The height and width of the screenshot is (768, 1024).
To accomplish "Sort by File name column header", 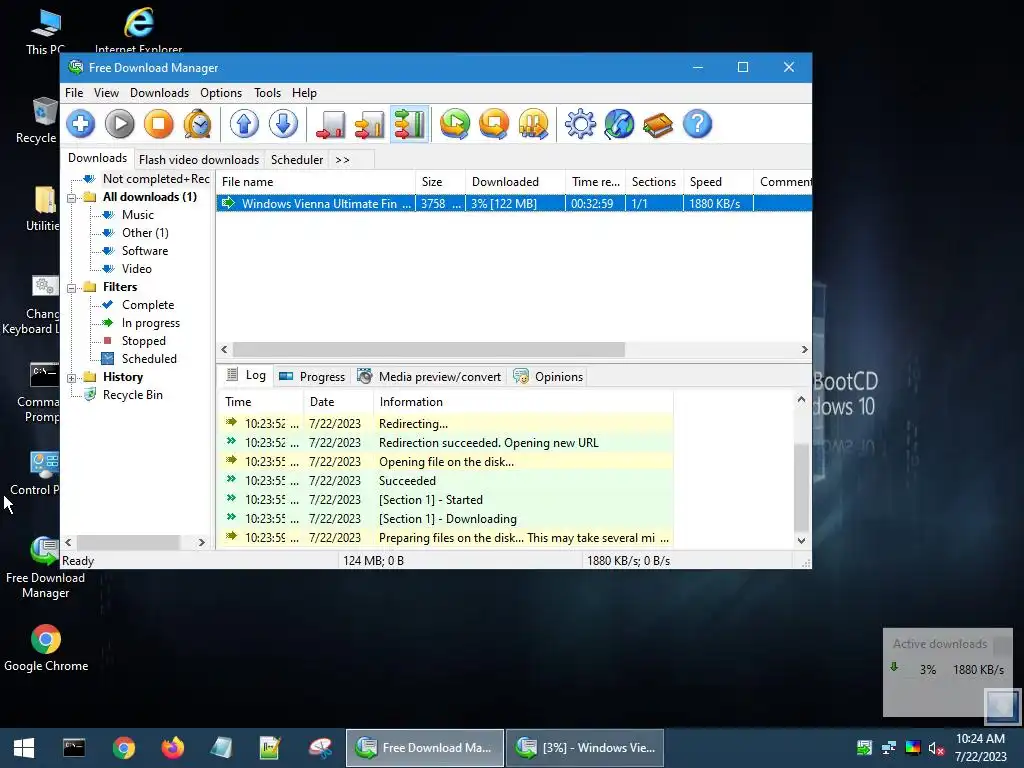I will (x=316, y=182).
